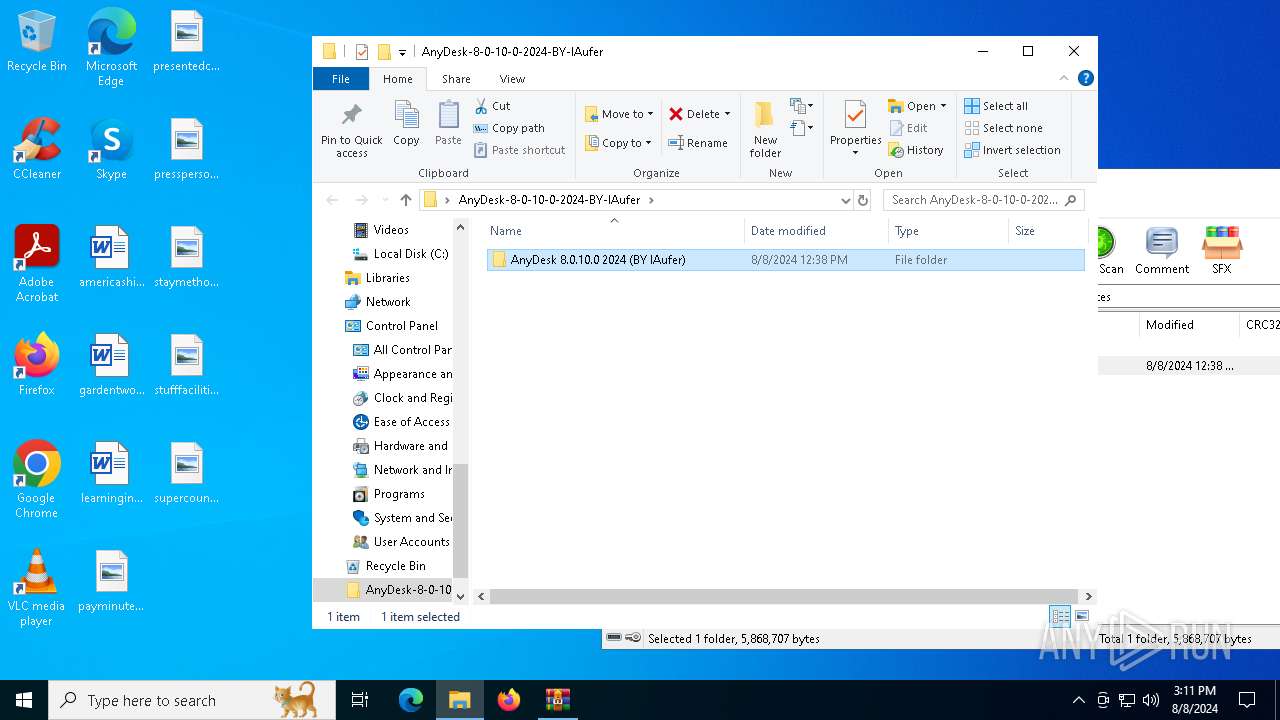The height and width of the screenshot is (720, 1280).
Task: Click the CCleaner desktop icon
Action: click(37, 150)
